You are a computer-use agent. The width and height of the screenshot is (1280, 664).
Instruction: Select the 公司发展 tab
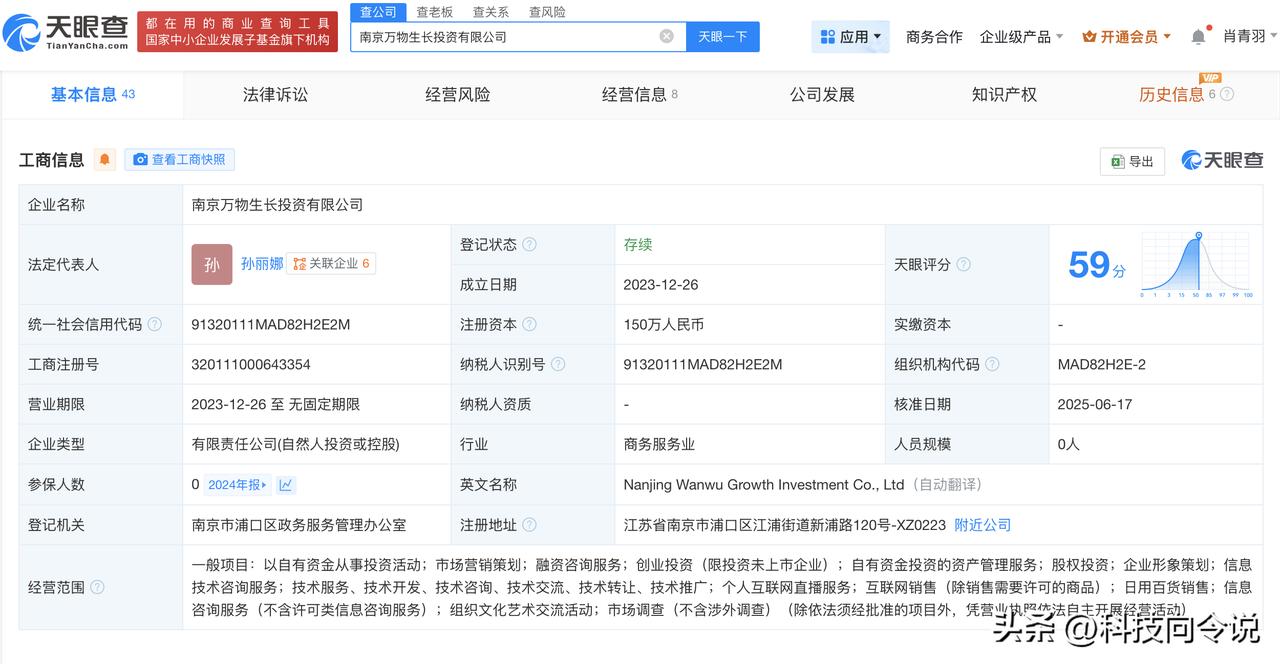pyautogui.click(x=822, y=94)
